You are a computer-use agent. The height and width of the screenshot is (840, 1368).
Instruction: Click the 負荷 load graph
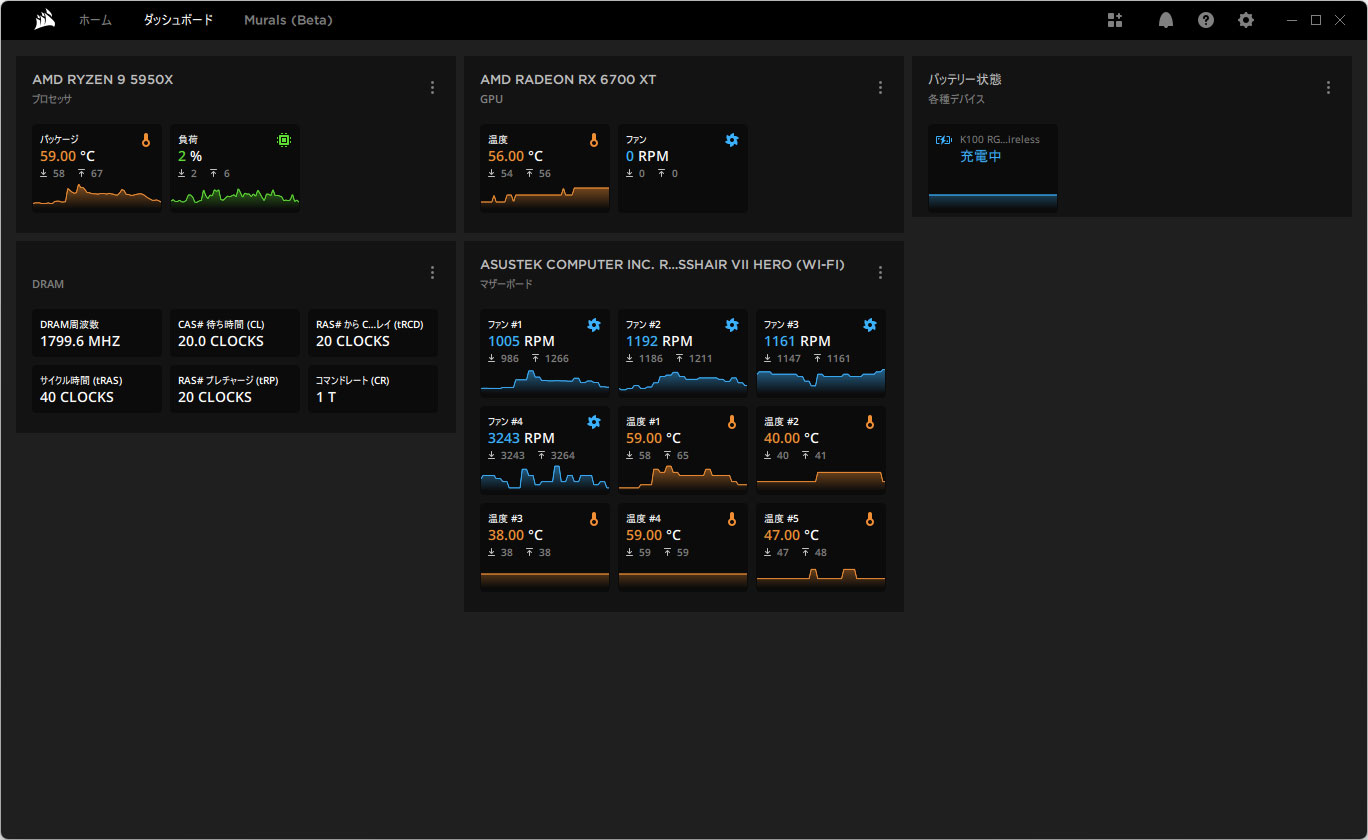234,196
